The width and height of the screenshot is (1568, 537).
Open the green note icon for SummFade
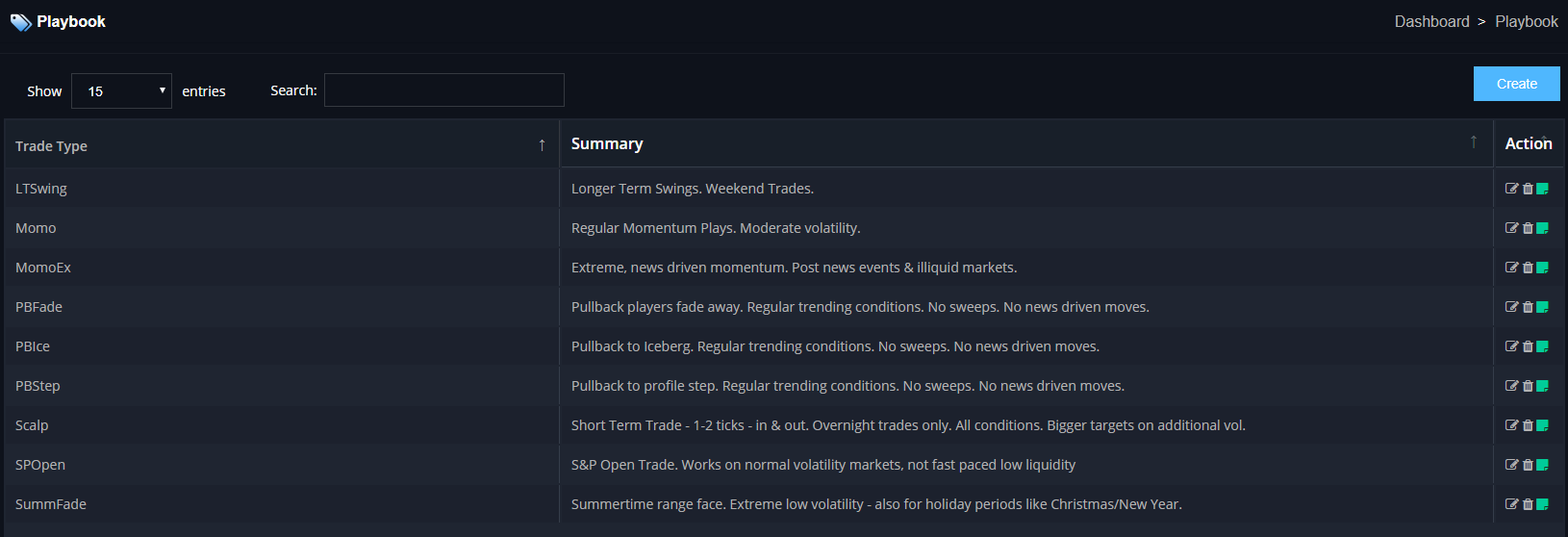(x=1542, y=504)
